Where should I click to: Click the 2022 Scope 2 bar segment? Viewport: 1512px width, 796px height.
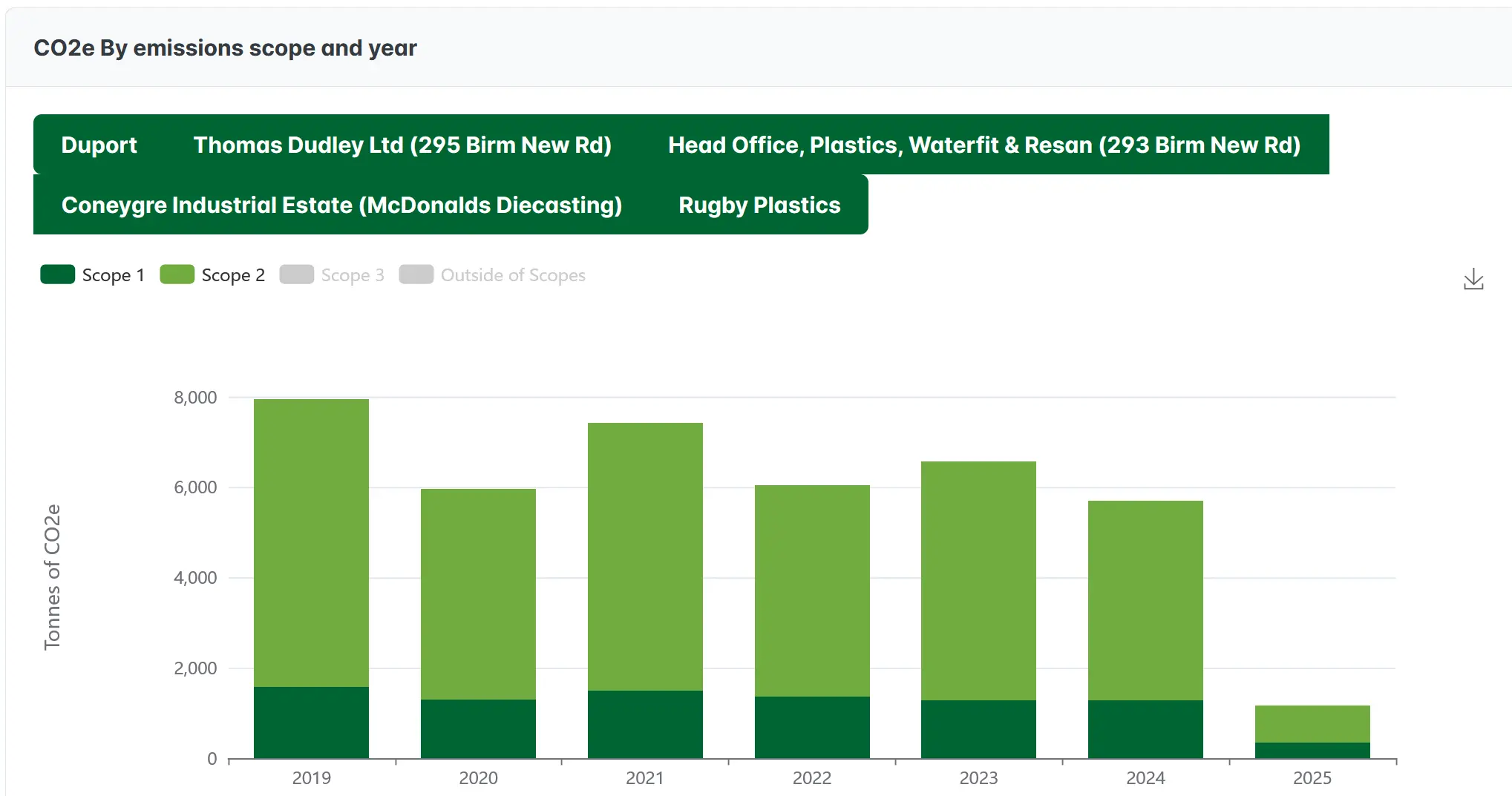point(811,590)
